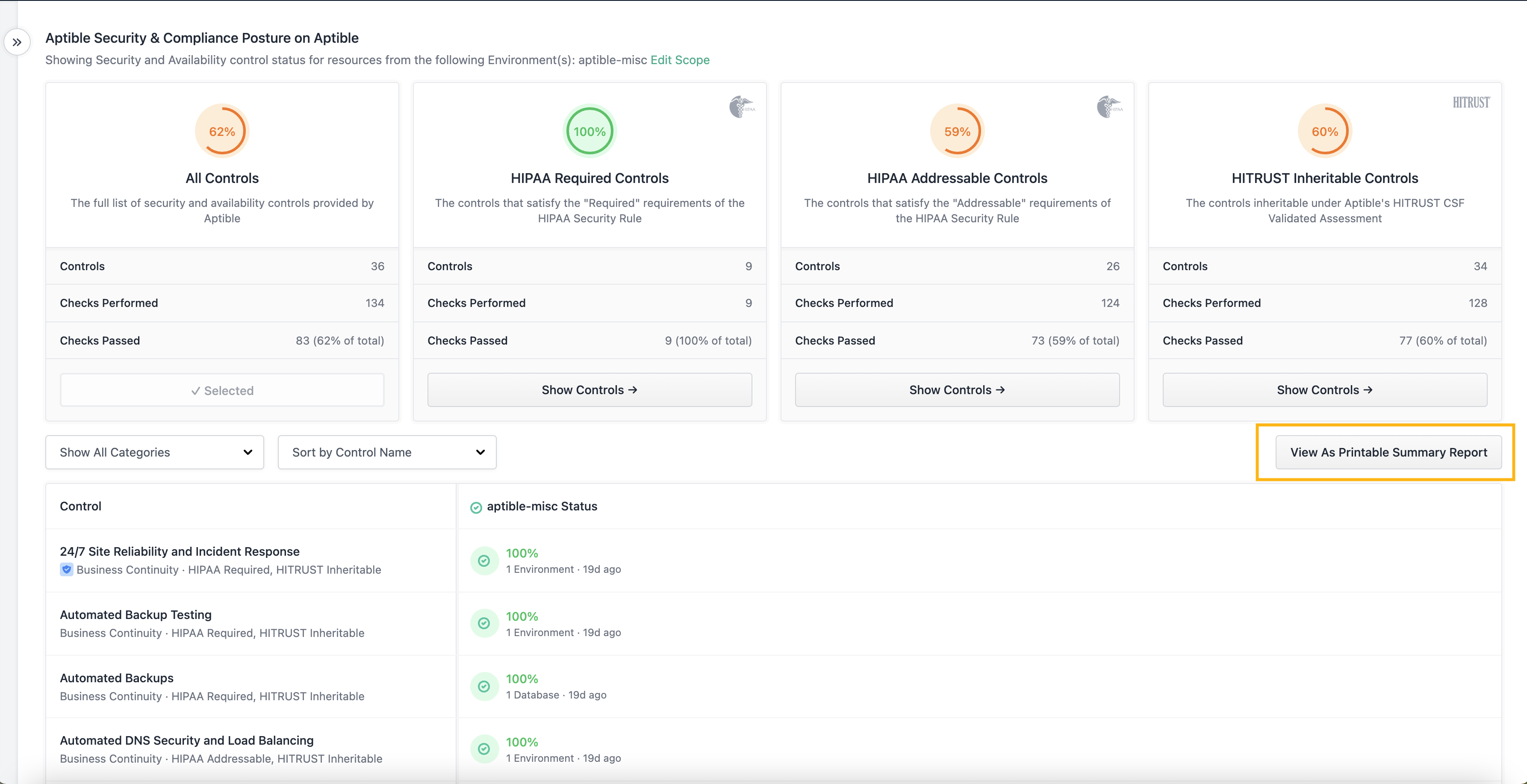This screenshot has height=784, width=1527.
Task: Click the Control column header
Action: (x=81, y=506)
